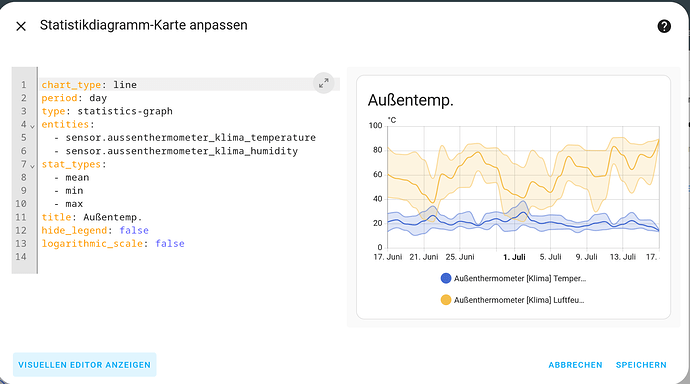The height and width of the screenshot is (384, 690).
Task: Click the °C unit label
Action: [392, 120]
